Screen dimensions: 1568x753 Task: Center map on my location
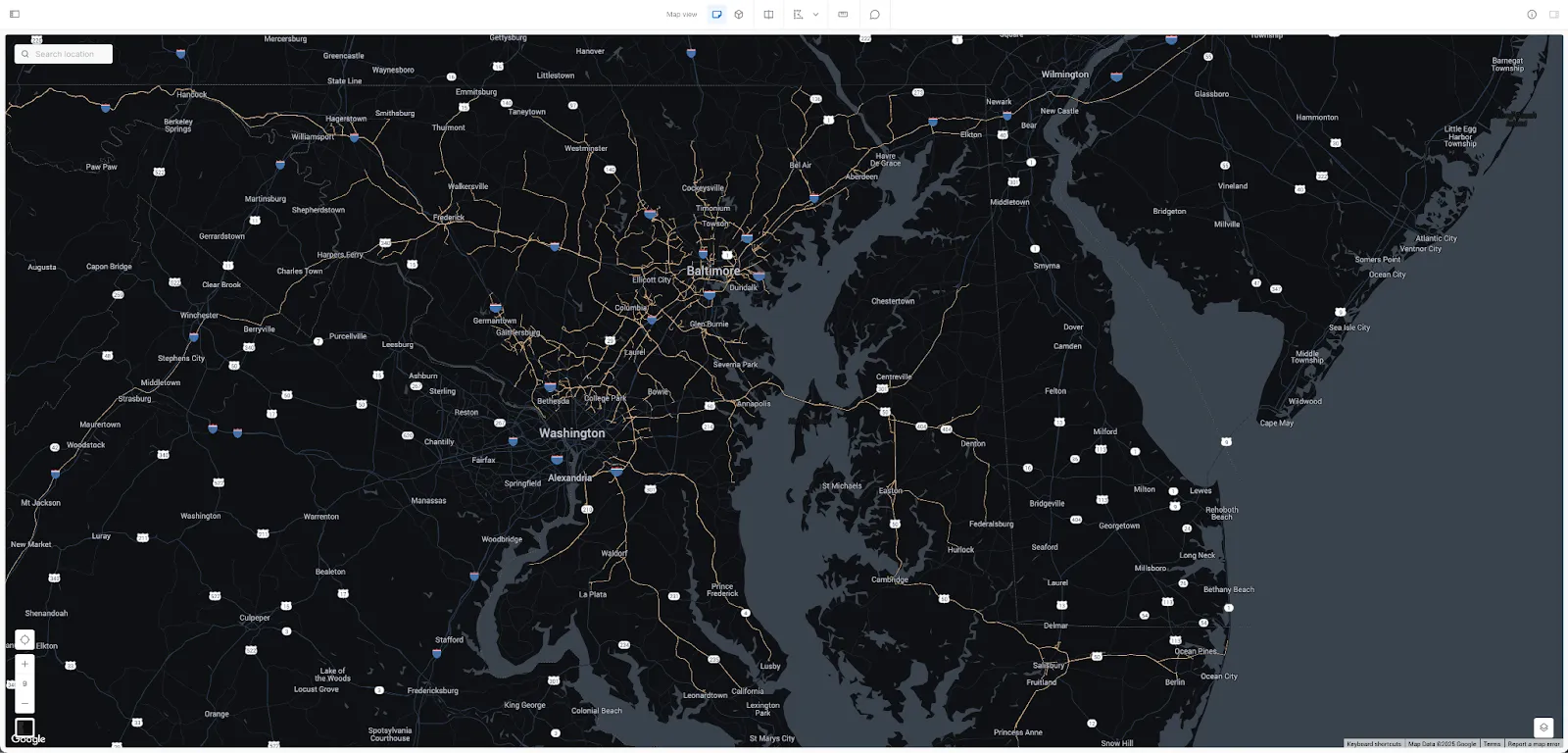click(24, 639)
